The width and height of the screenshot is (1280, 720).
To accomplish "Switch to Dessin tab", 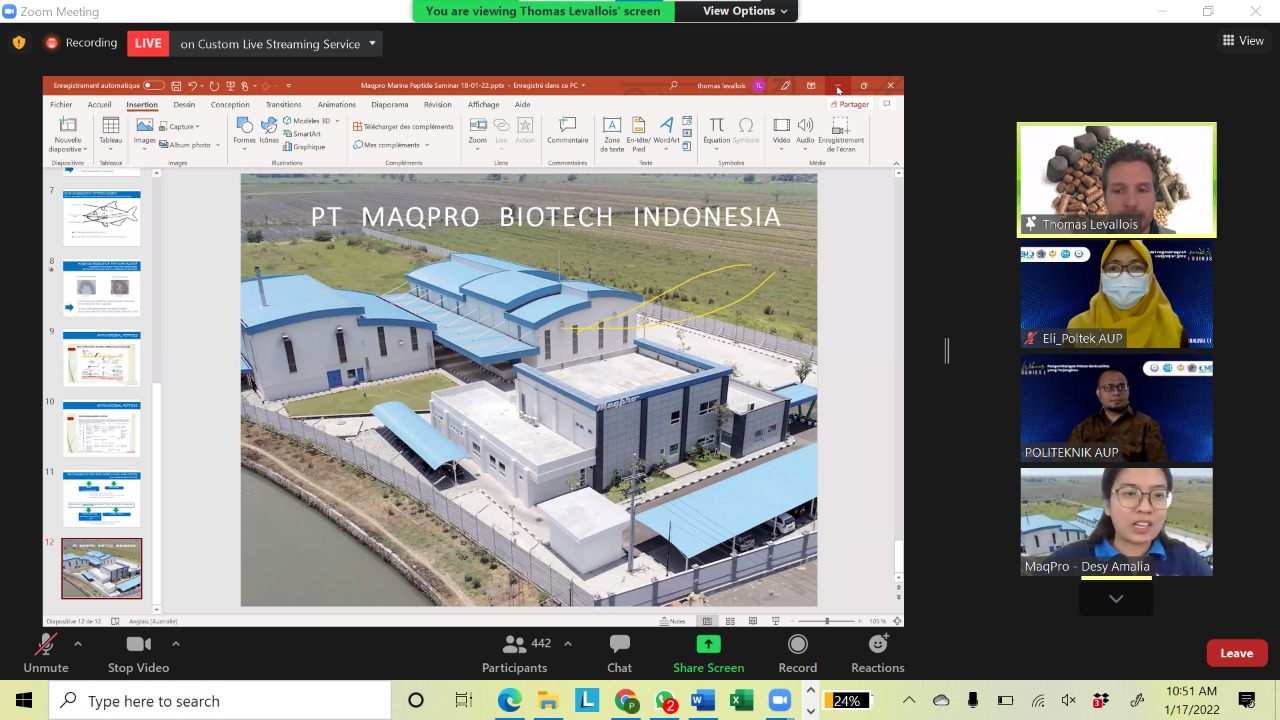I will click(x=184, y=104).
